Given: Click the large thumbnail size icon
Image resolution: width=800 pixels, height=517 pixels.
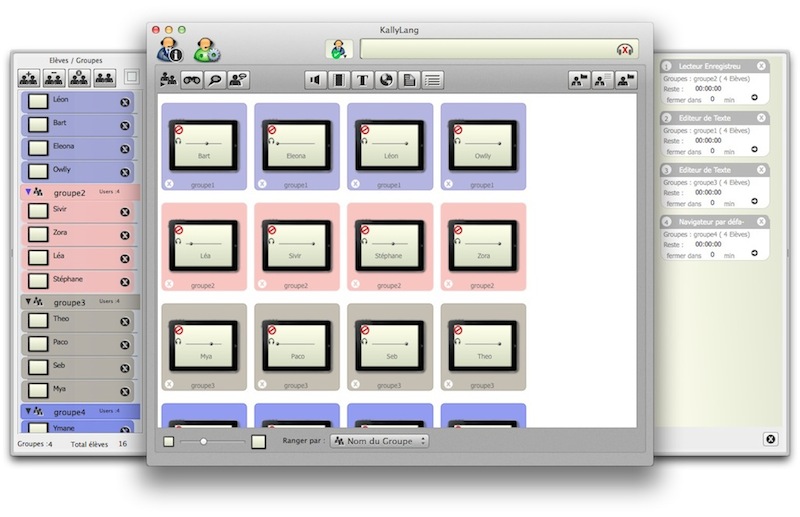Looking at the screenshot, I should click(259, 441).
